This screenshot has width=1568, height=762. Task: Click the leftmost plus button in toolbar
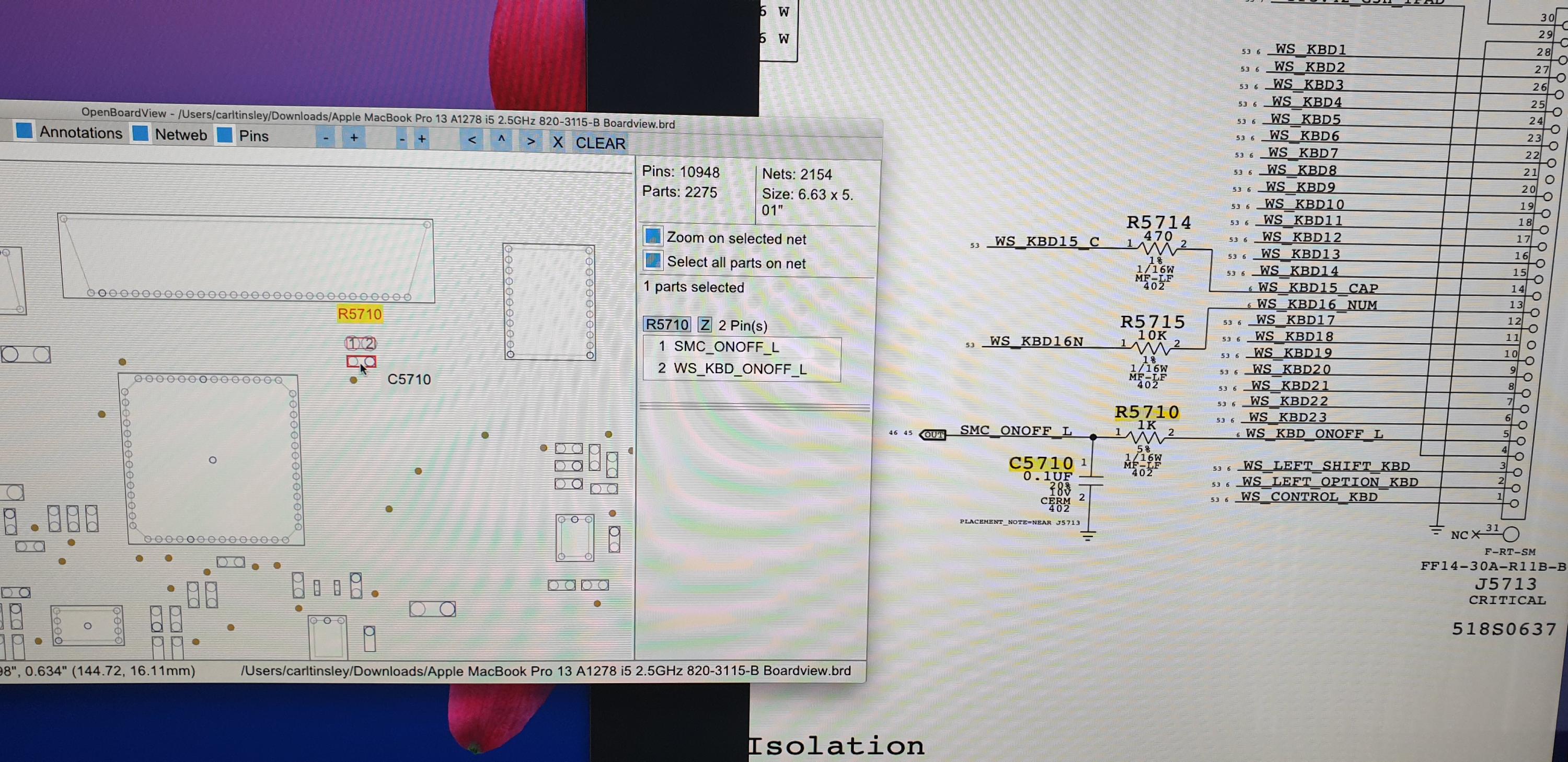[354, 138]
